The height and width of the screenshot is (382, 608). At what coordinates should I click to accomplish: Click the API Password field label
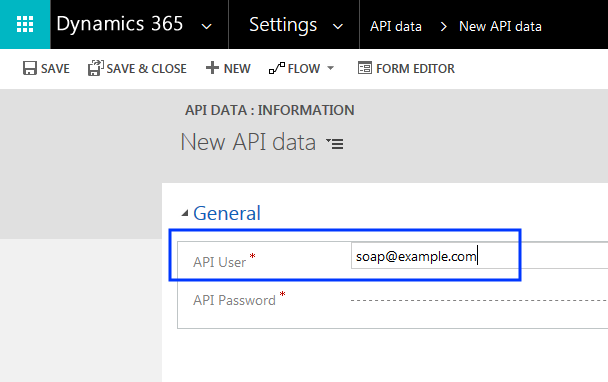[234, 300]
